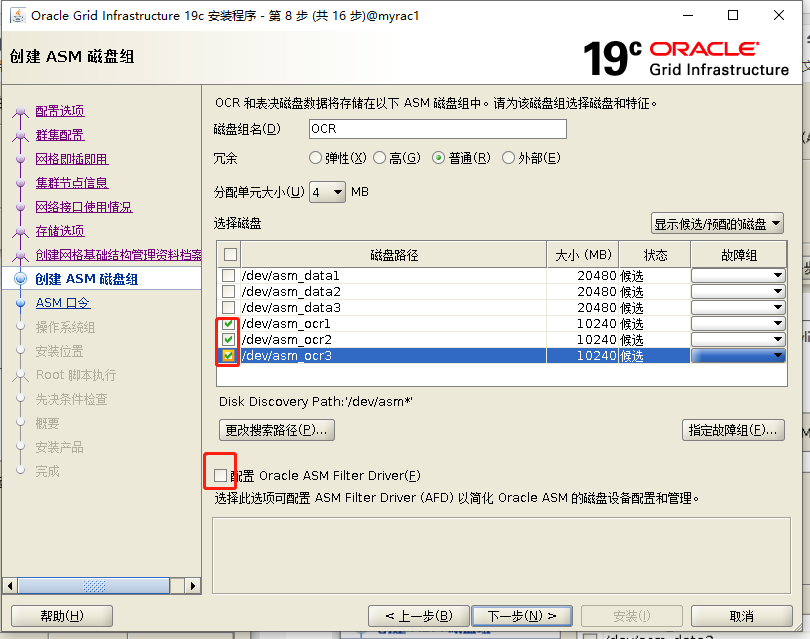Click the 指定故障组(F)... button
The image size is (810, 639).
coord(733,430)
